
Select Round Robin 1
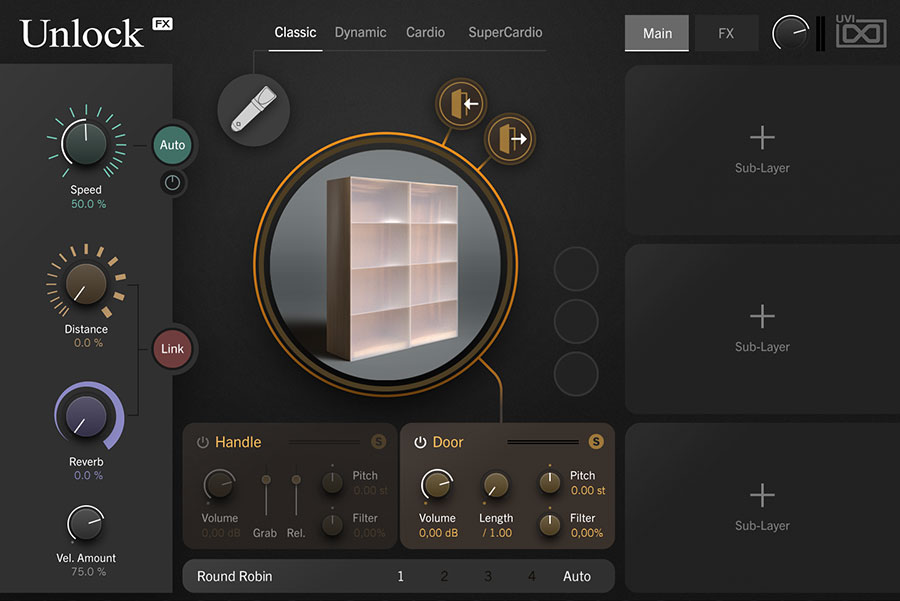(401, 576)
